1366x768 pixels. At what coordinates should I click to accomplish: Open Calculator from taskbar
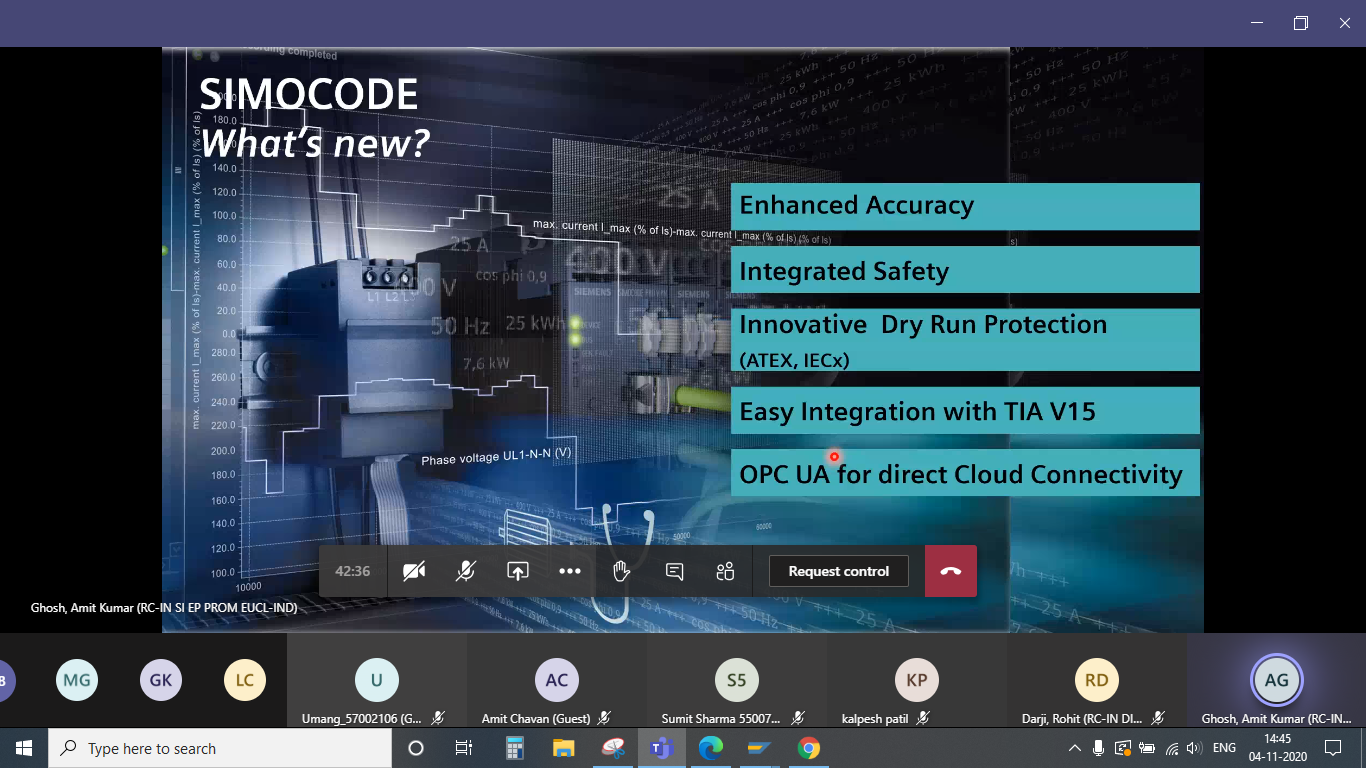tap(515, 748)
